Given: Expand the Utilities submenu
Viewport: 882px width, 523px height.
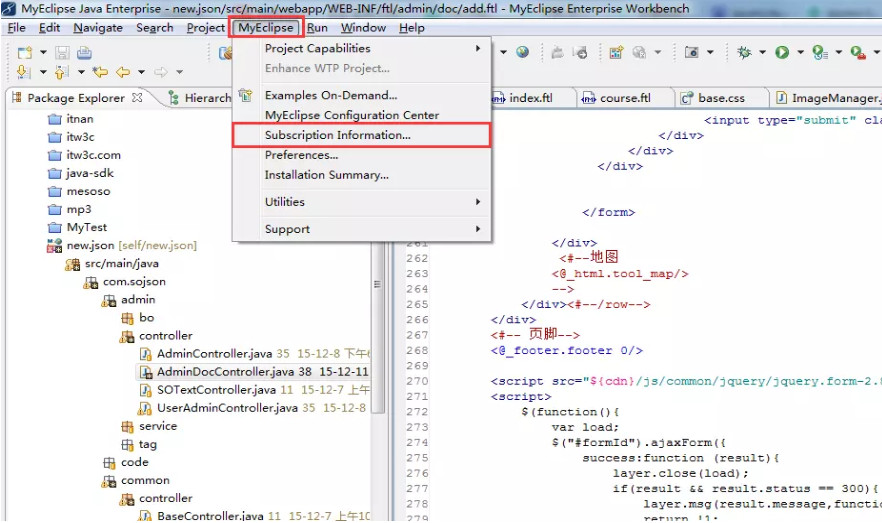Looking at the screenshot, I should [362, 202].
